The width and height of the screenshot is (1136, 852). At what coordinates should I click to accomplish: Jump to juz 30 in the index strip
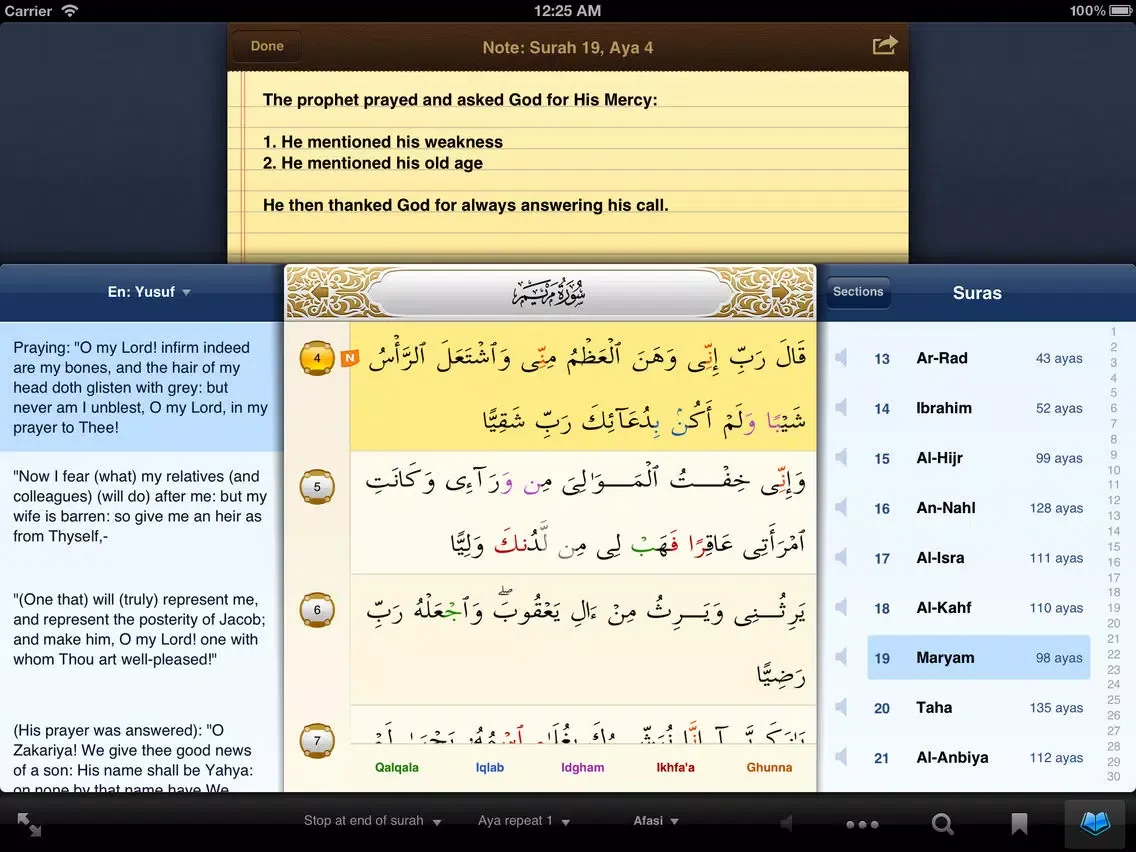(1114, 776)
